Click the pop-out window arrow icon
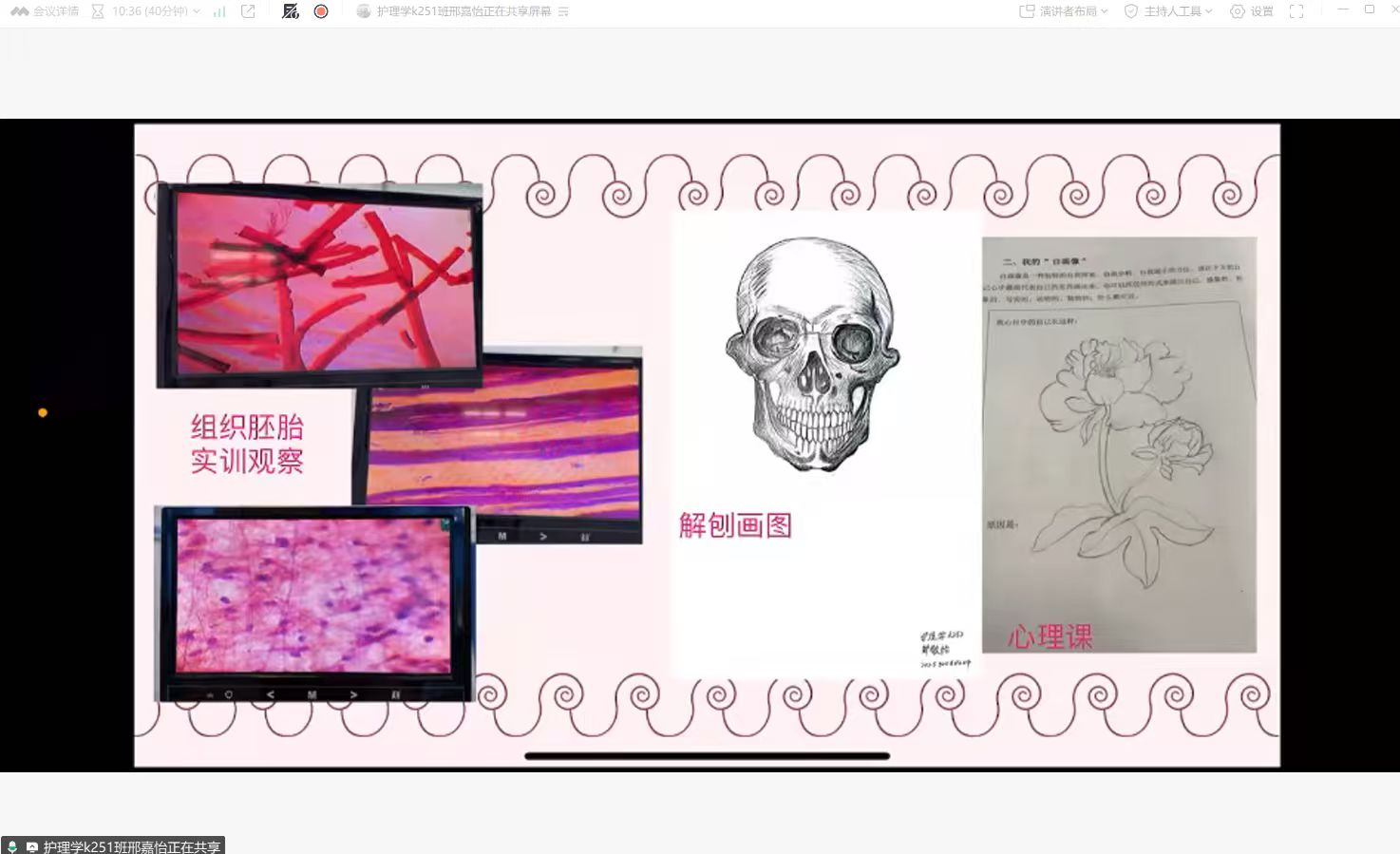 [249, 11]
